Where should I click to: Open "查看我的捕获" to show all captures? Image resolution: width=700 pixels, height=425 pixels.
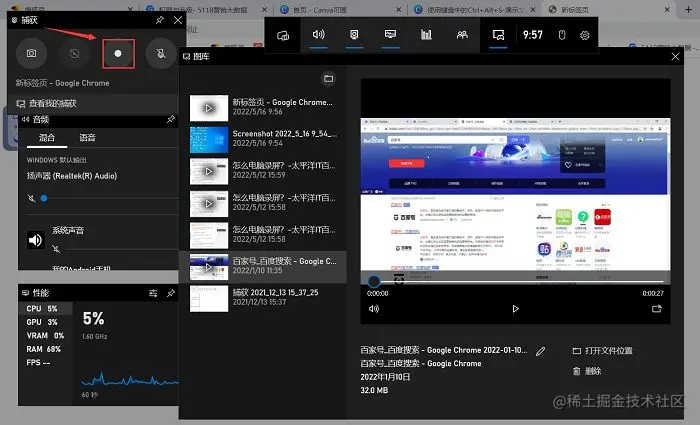click(x=94, y=104)
